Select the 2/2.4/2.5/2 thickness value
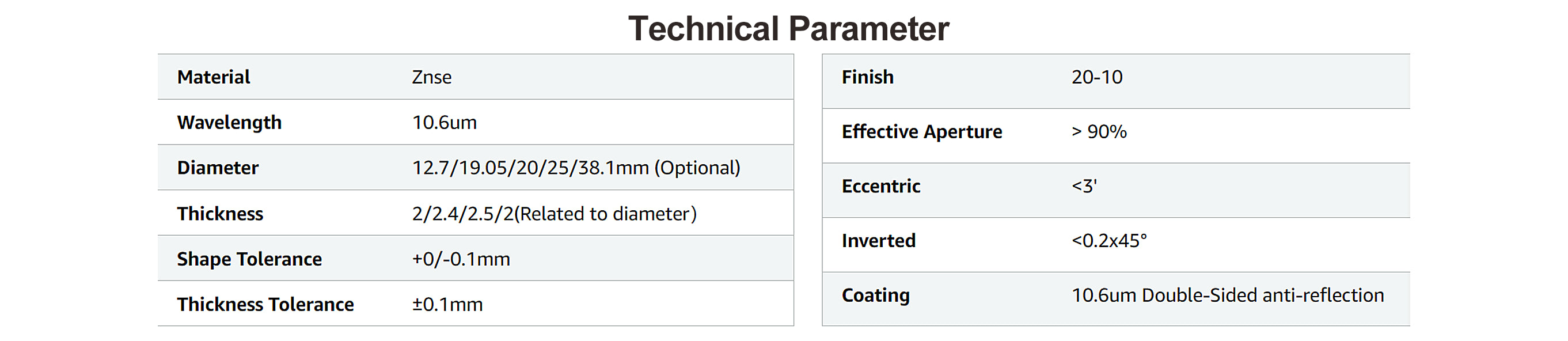 pyautogui.click(x=554, y=214)
